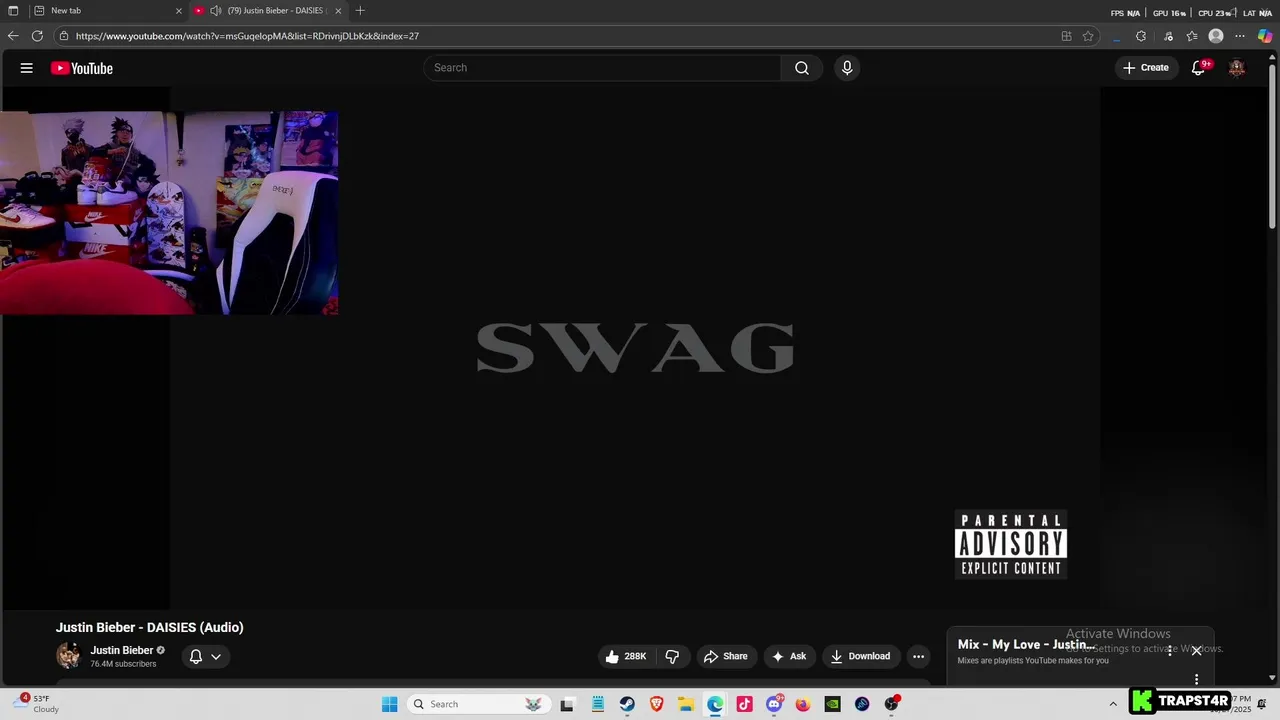Image resolution: width=1280 pixels, height=720 pixels.
Task: Open OBS Studio from taskbar
Action: point(892,704)
